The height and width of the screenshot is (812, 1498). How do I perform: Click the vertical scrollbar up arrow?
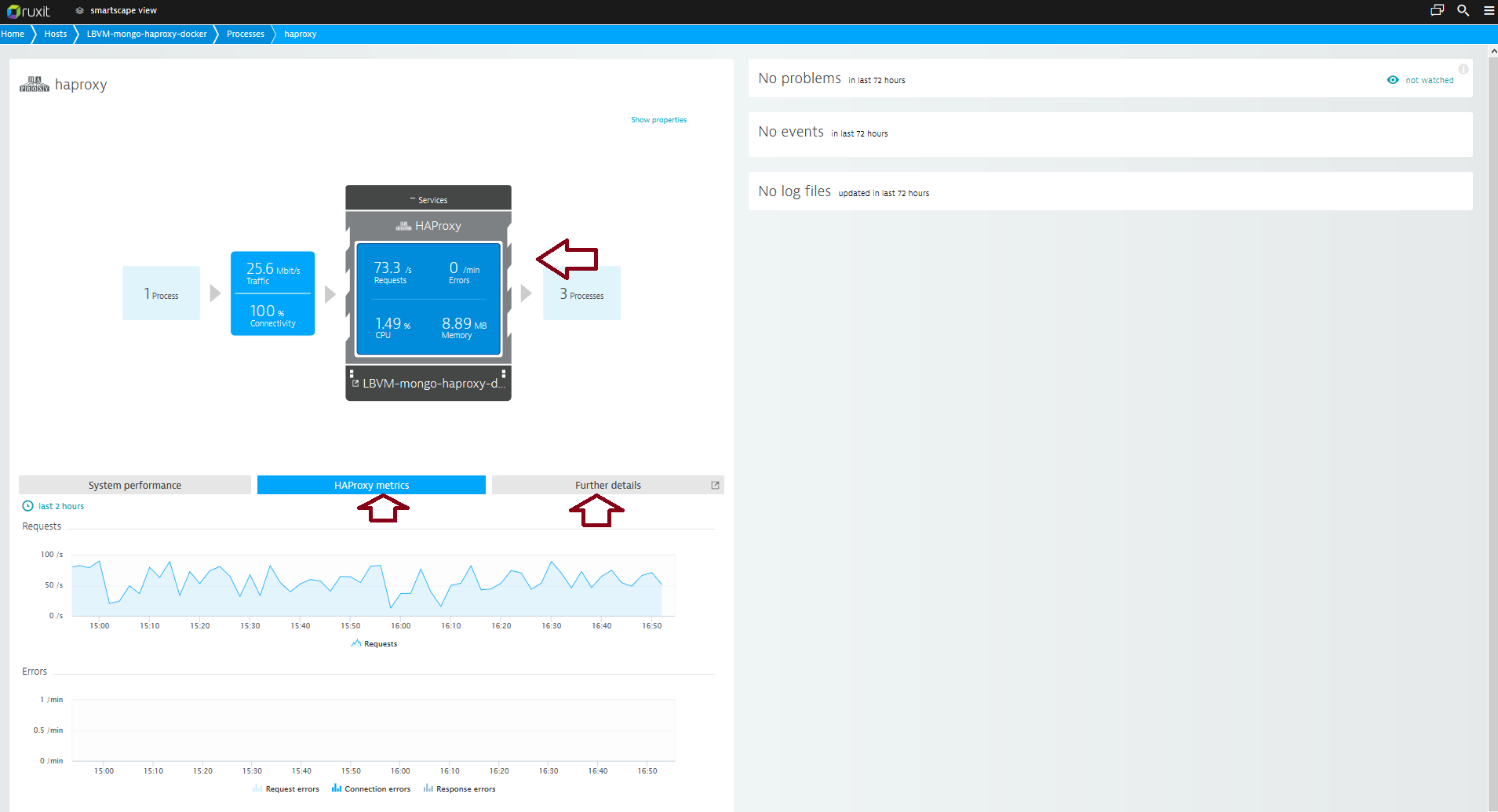[1493, 51]
